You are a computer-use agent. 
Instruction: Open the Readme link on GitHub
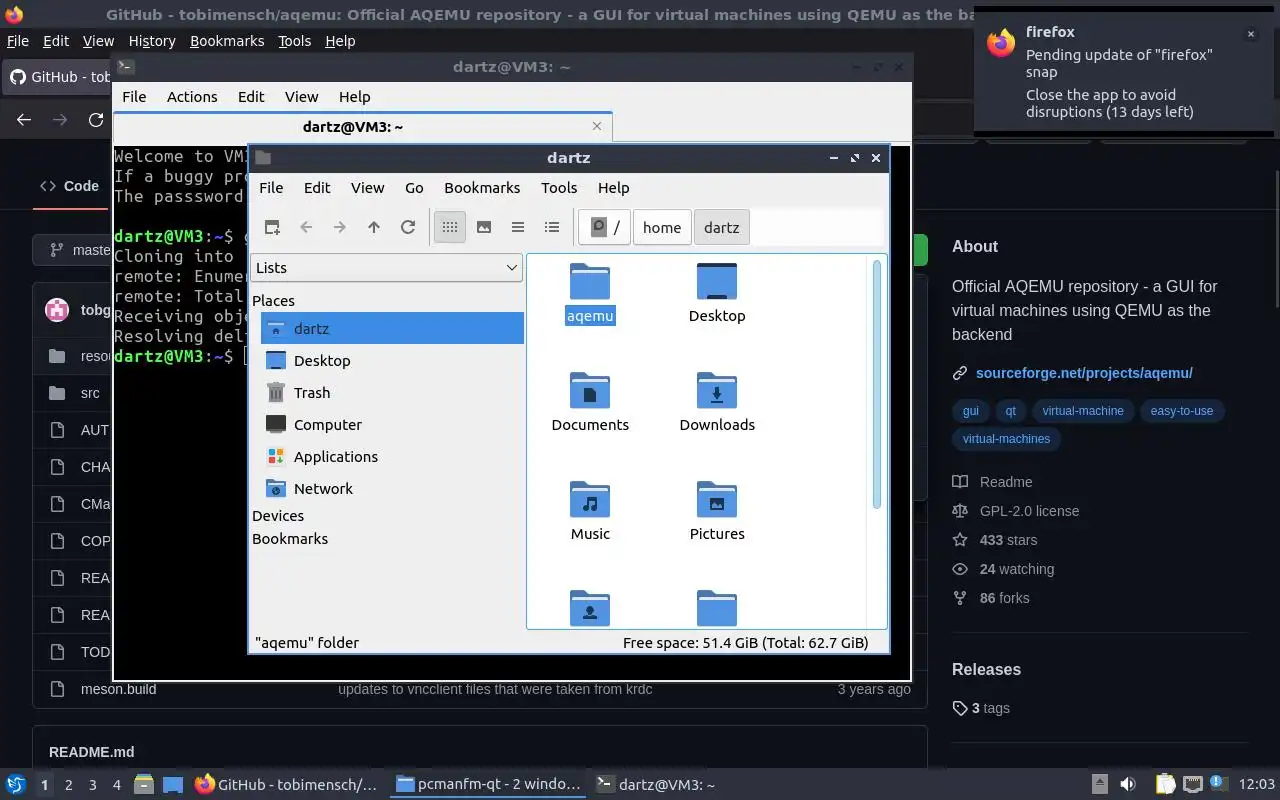[1006, 482]
